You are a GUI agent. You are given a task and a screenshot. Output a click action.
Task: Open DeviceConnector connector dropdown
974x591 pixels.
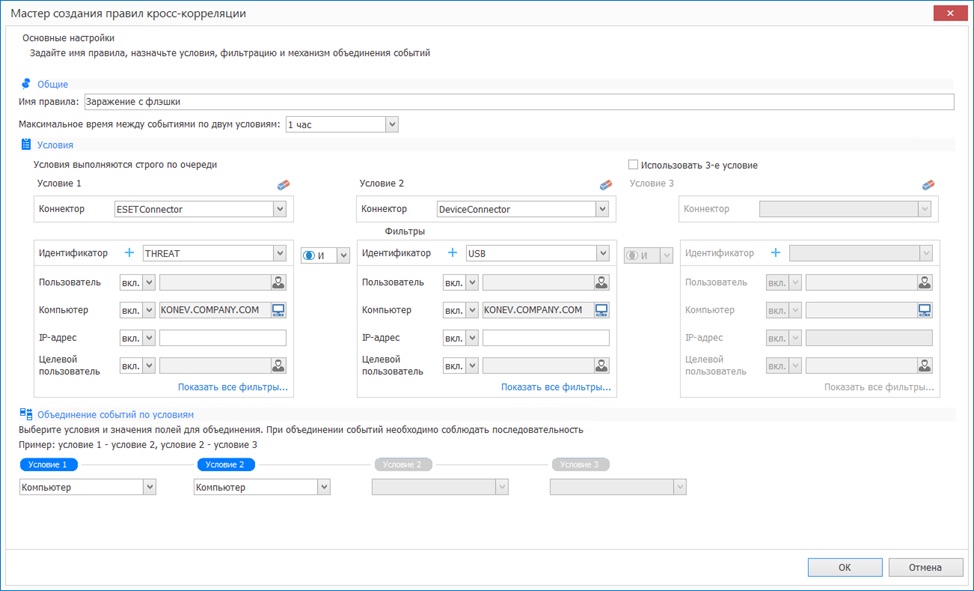(602, 209)
